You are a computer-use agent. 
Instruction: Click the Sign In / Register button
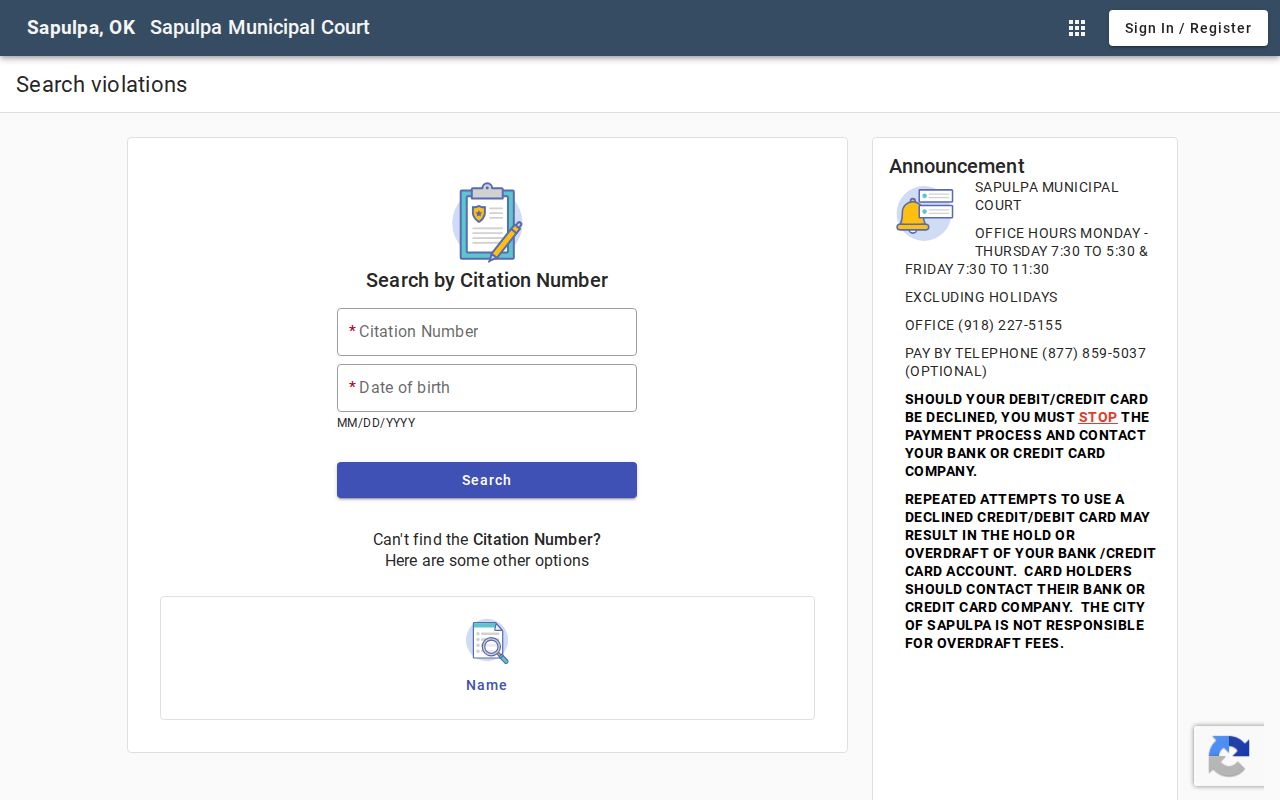1188,28
